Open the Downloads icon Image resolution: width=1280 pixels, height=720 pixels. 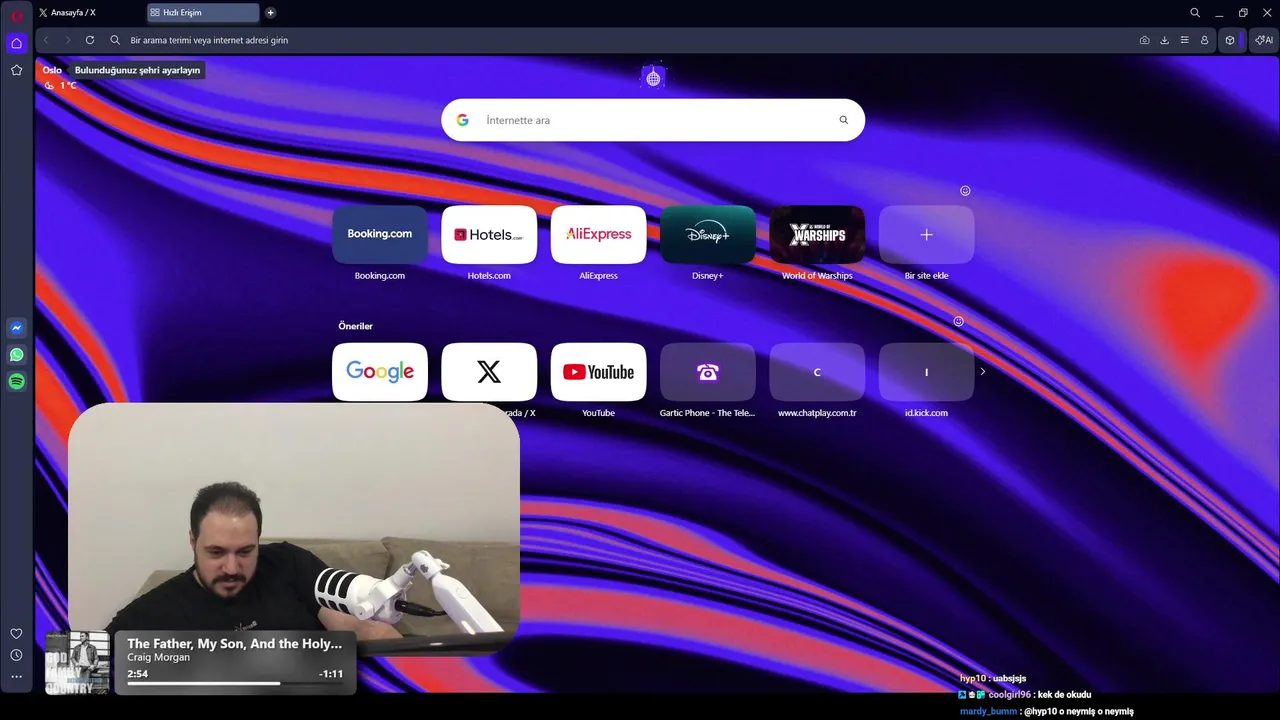(x=1164, y=40)
